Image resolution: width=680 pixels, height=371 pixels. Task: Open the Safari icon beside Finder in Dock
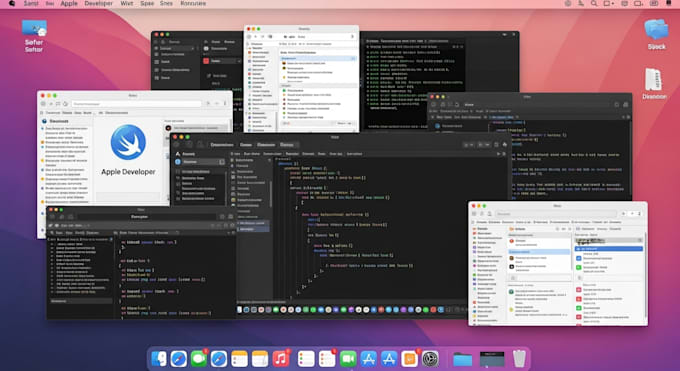179,359
